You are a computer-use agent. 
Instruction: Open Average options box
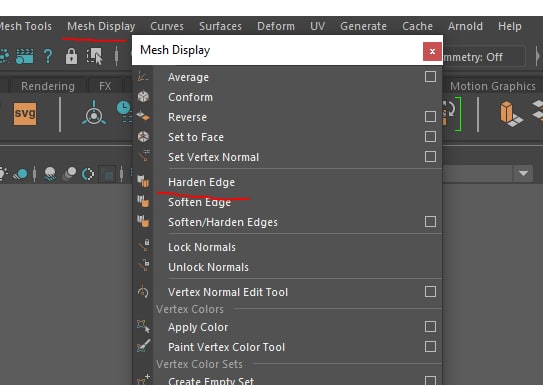430,77
